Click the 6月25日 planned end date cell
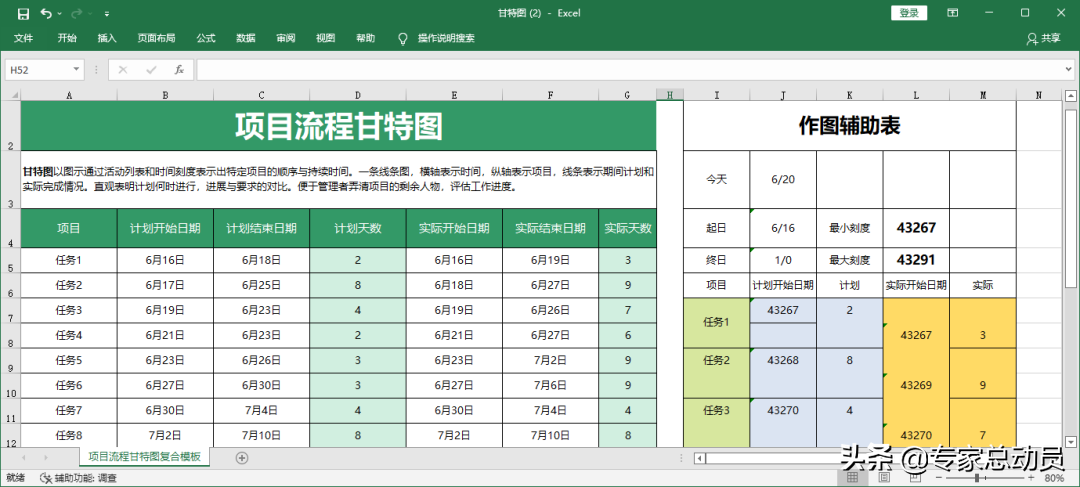This screenshot has width=1080, height=487. tap(262, 285)
